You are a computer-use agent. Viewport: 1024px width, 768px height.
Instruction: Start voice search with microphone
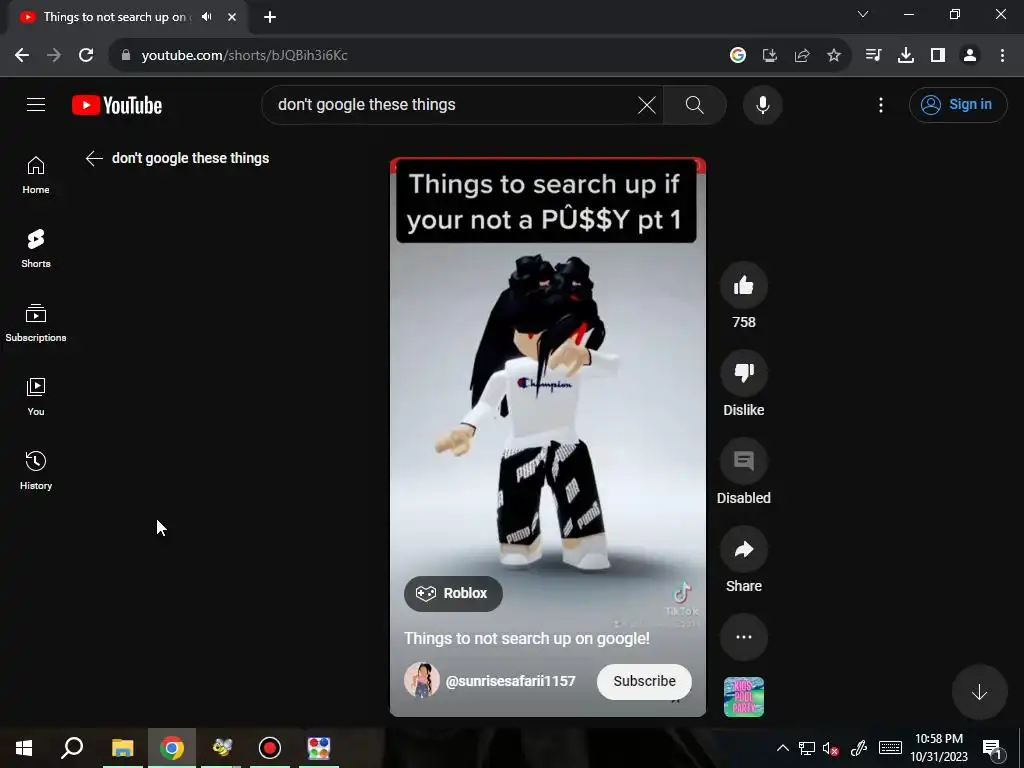coord(762,104)
